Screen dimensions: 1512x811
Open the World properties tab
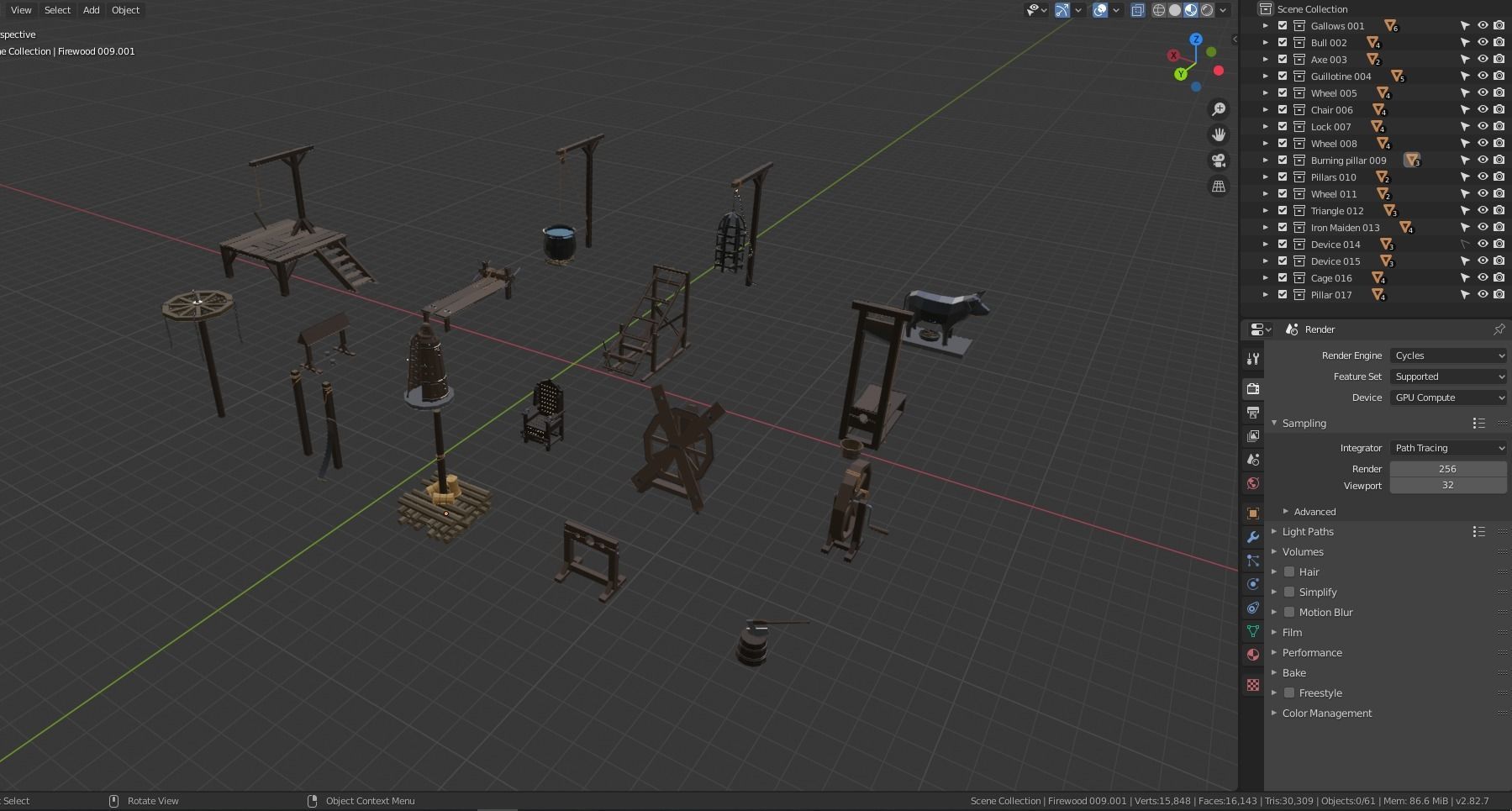pyautogui.click(x=1252, y=483)
